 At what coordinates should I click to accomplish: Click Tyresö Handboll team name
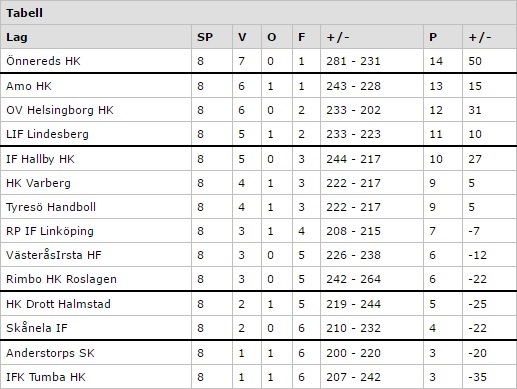click(51, 207)
